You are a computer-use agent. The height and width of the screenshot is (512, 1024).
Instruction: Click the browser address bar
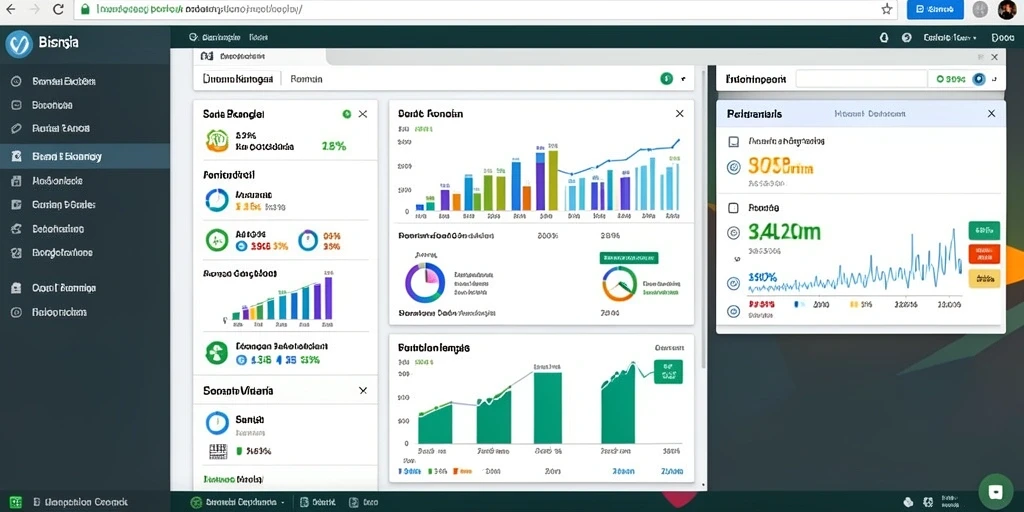pyautogui.click(x=484, y=9)
